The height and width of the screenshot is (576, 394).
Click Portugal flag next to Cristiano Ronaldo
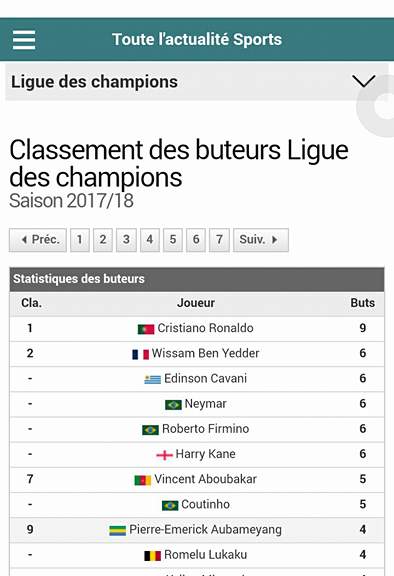point(146,329)
